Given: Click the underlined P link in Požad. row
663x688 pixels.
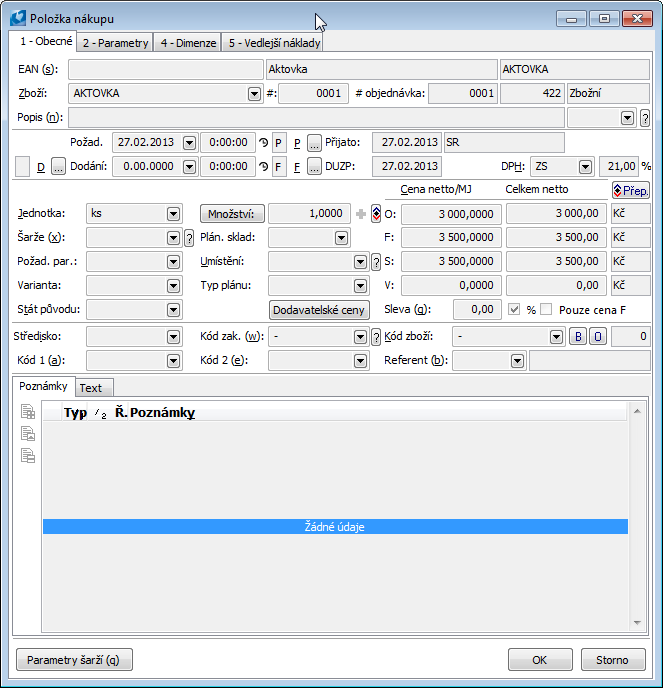Looking at the screenshot, I should click(297, 143).
